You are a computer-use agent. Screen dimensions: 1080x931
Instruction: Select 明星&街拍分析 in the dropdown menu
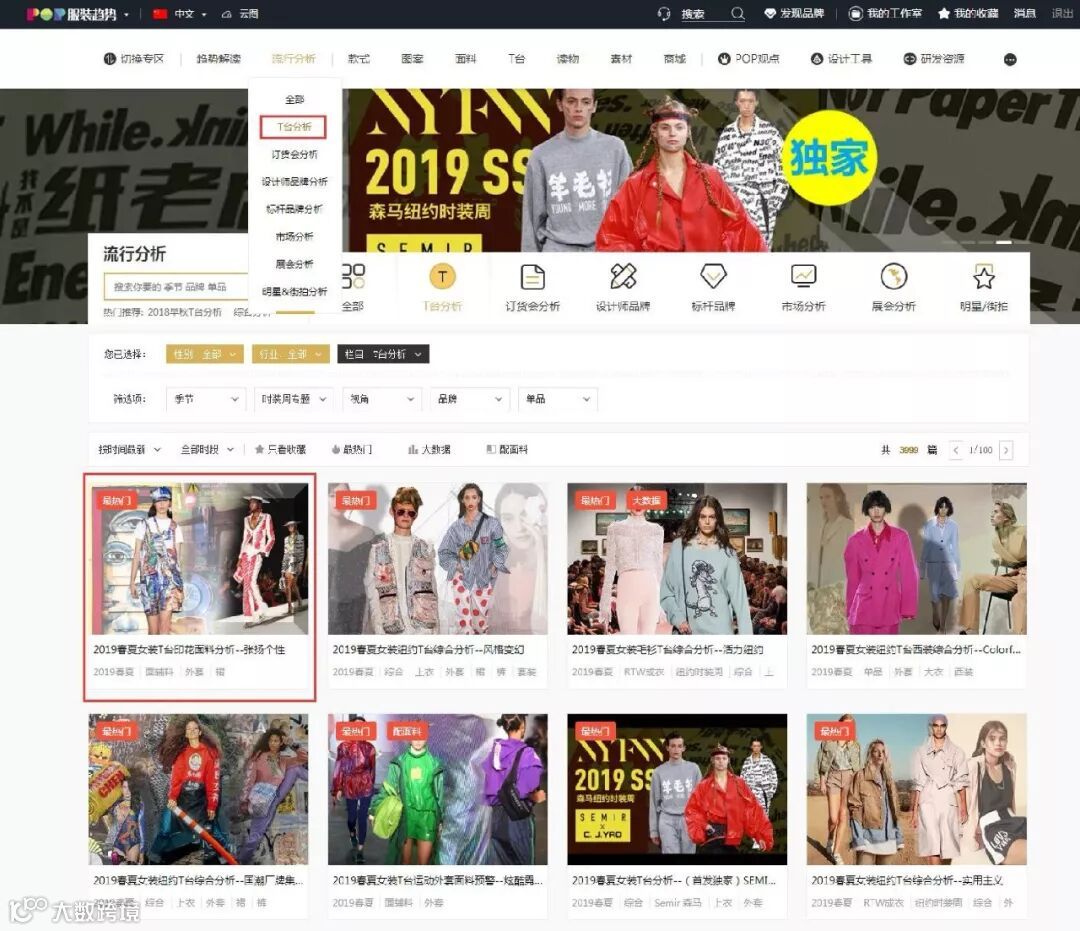click(294, 292)
